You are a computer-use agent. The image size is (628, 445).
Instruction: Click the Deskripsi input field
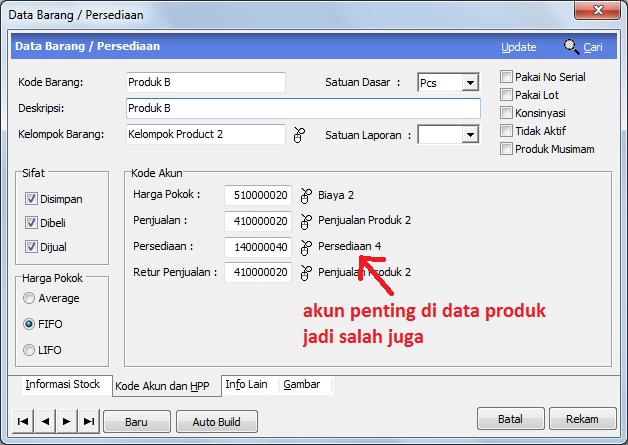coord(303,108)
